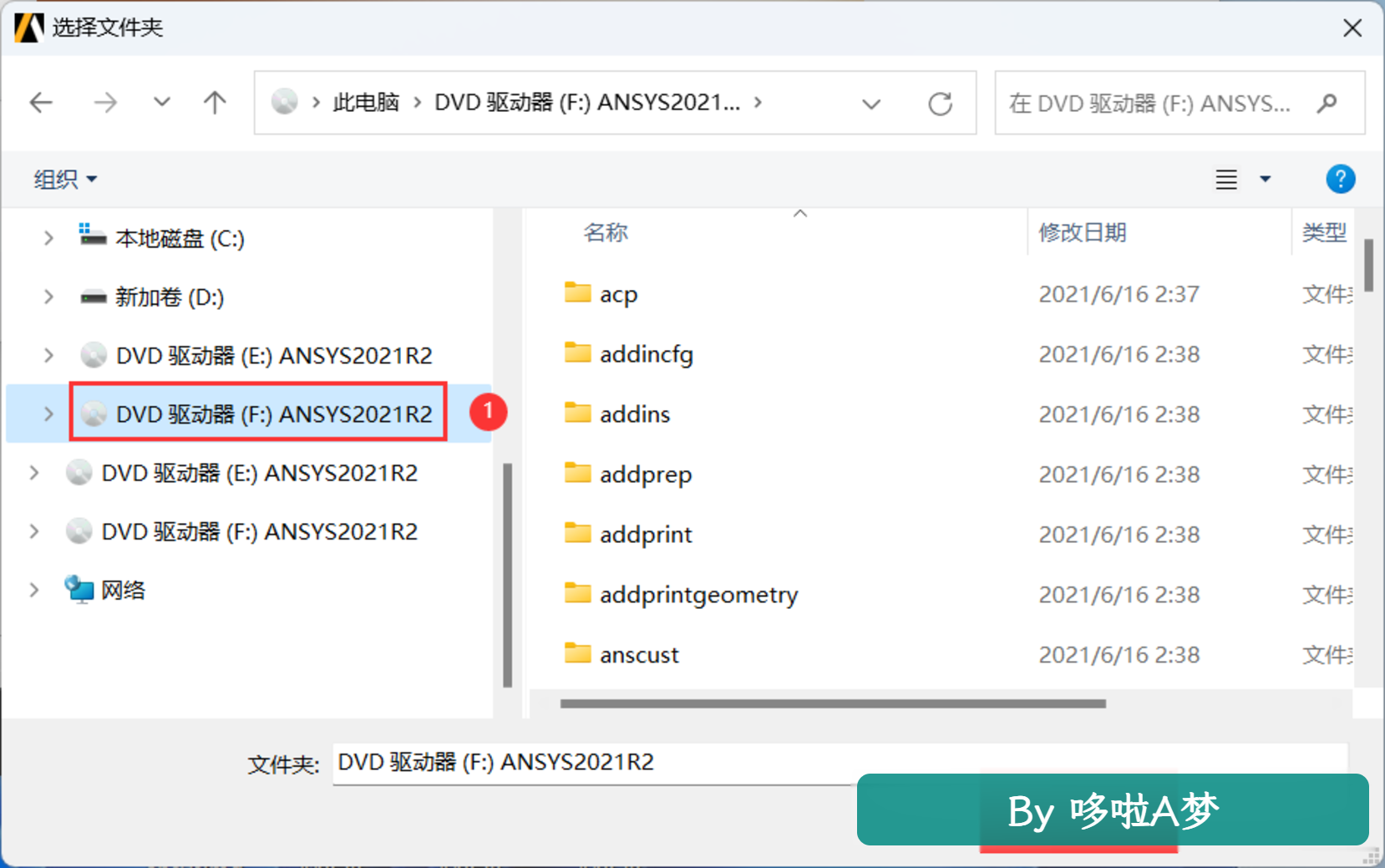The height and width of the screenshot is (868, 1385).
Task: Open the view options dropdown arrow
Action: [x=1266, y=179]
